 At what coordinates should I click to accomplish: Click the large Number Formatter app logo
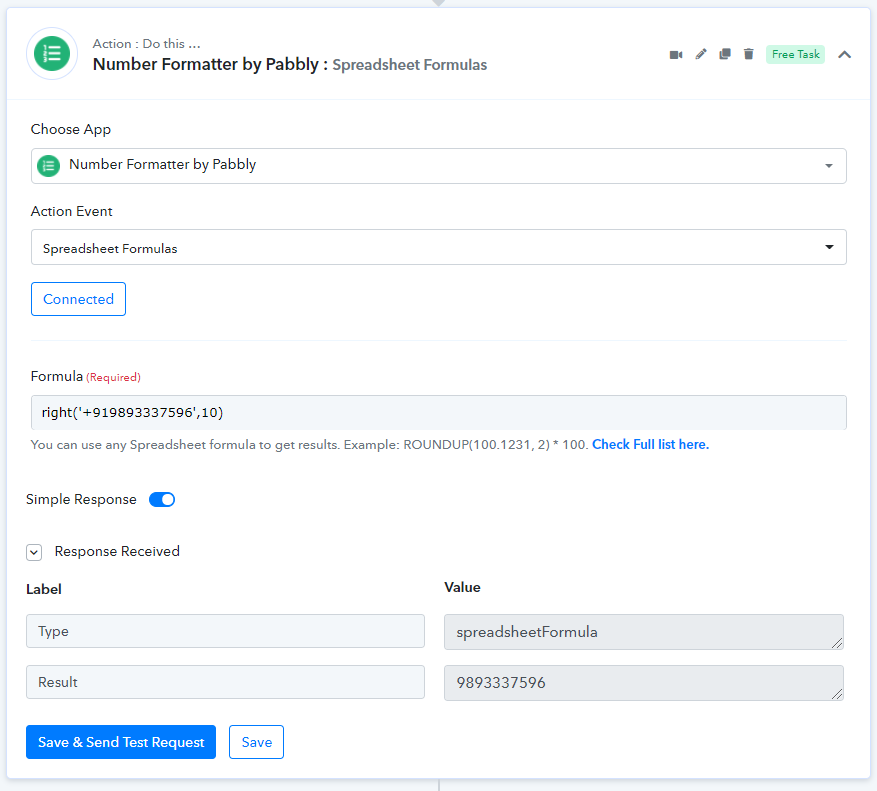(x=52, y=54)
